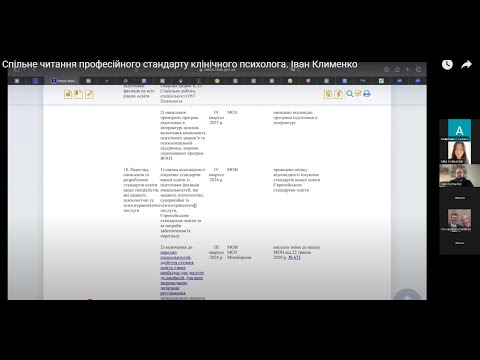The height and width of the screenshot is (360, 480).
Task: Click the copy document icon left of search
Action: click(x=328, y=94)
